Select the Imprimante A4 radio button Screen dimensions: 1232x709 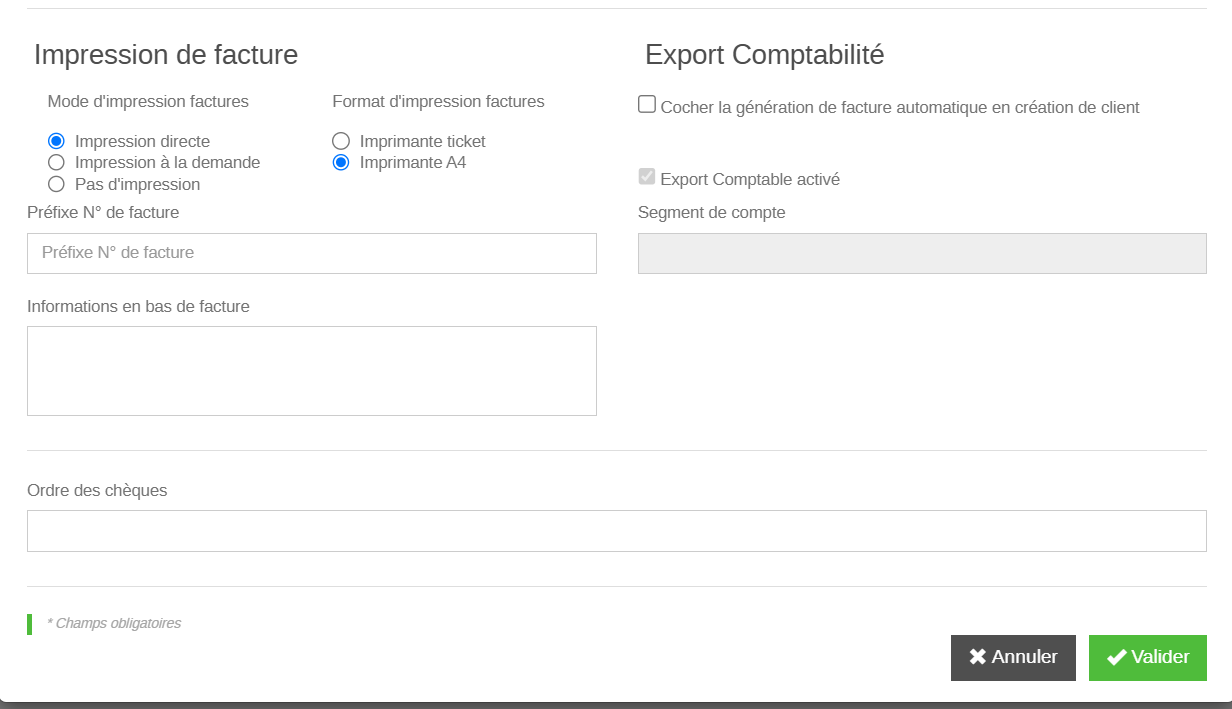(x=341, y=162)
